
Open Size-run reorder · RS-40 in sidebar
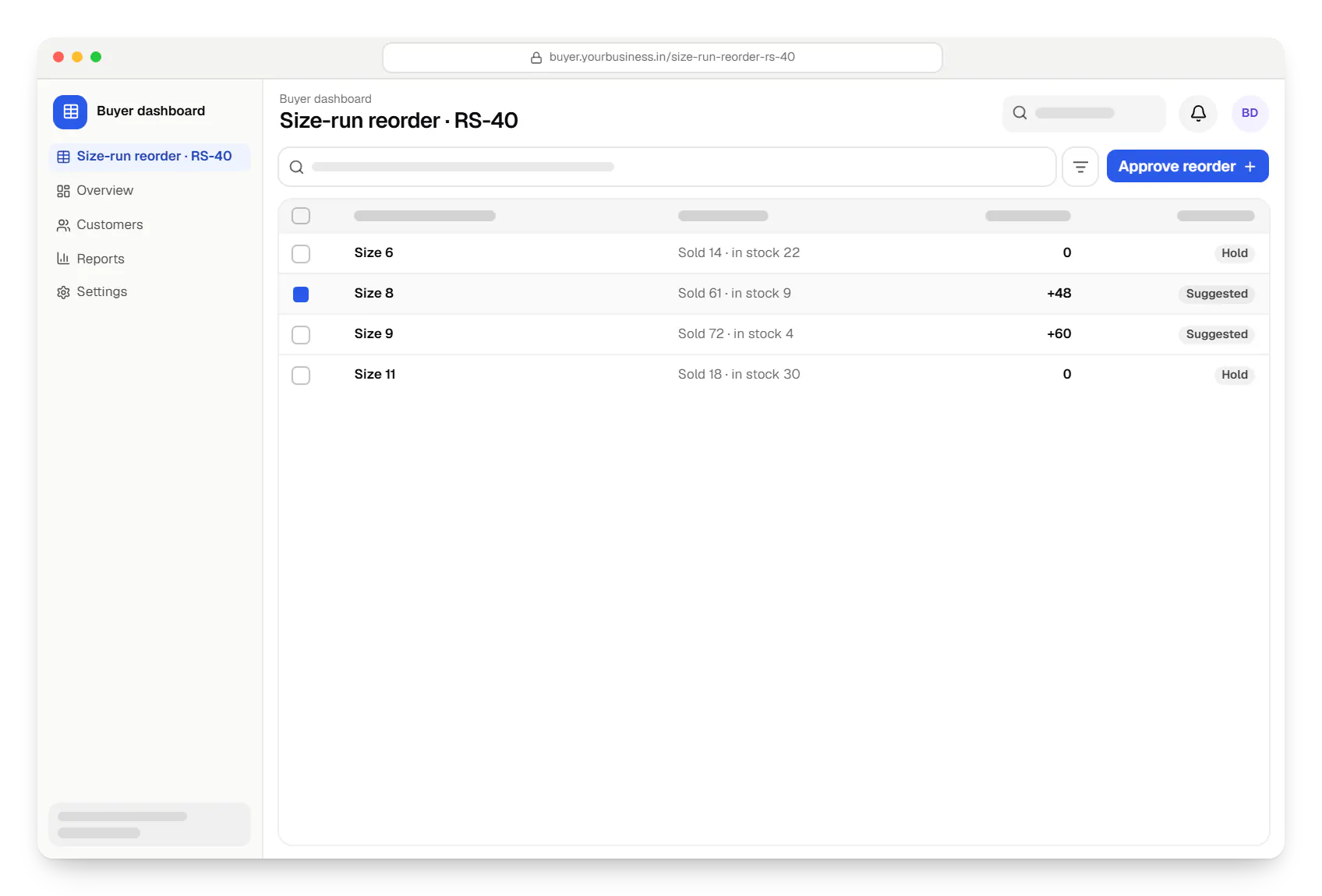coord(150,157)
